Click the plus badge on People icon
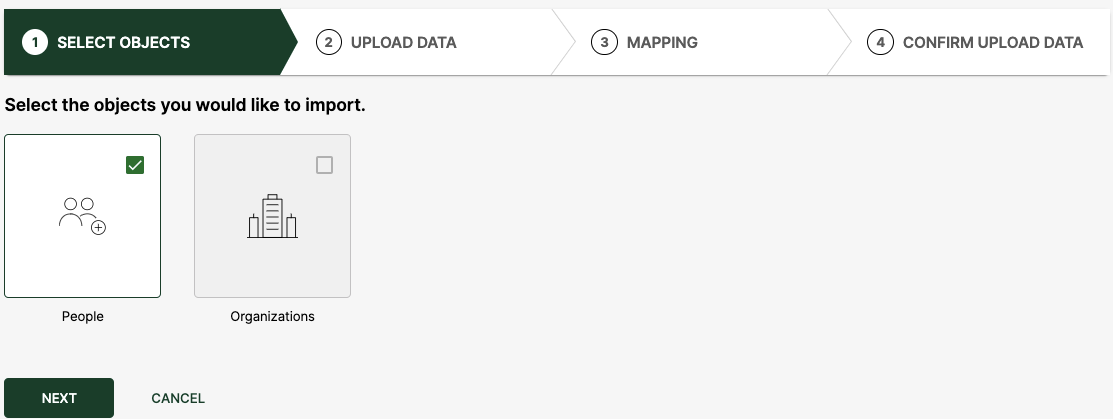Viewport: 1113px width, 419px height. (99, 228)
